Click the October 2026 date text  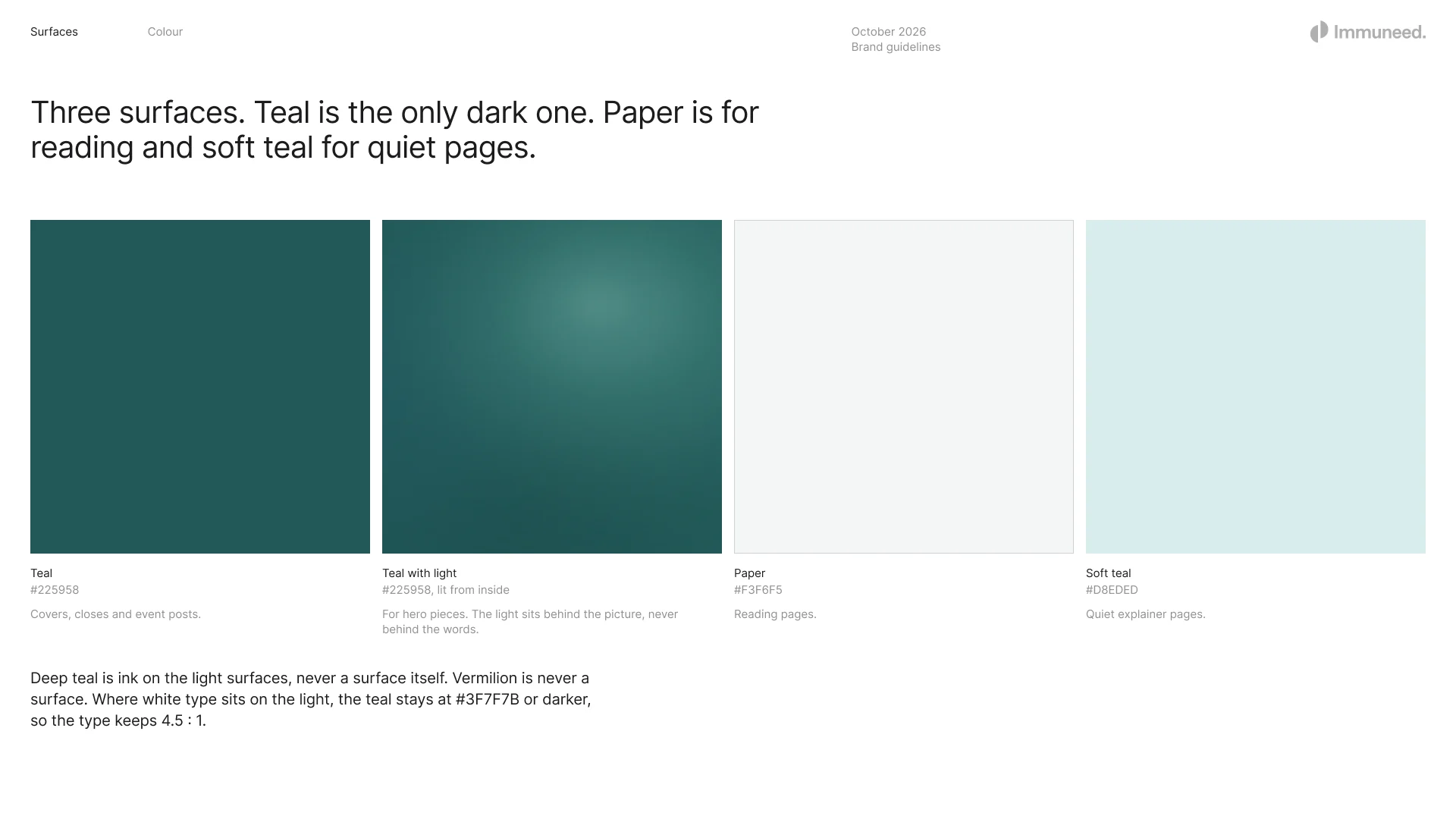[x=889, y=32]
